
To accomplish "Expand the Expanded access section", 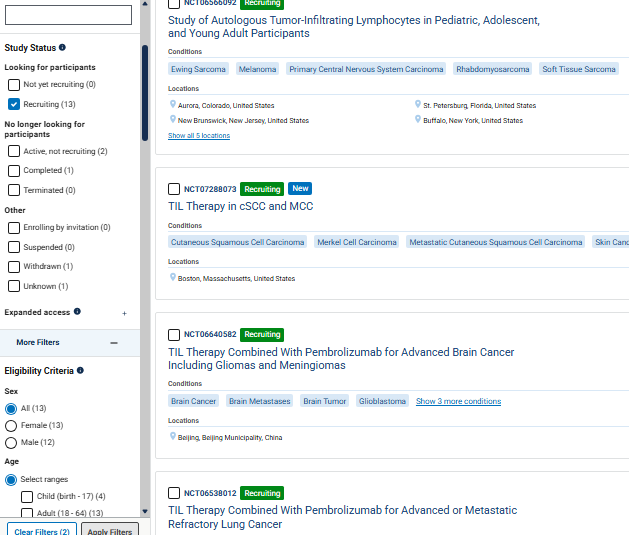I will tap(124, 313).
